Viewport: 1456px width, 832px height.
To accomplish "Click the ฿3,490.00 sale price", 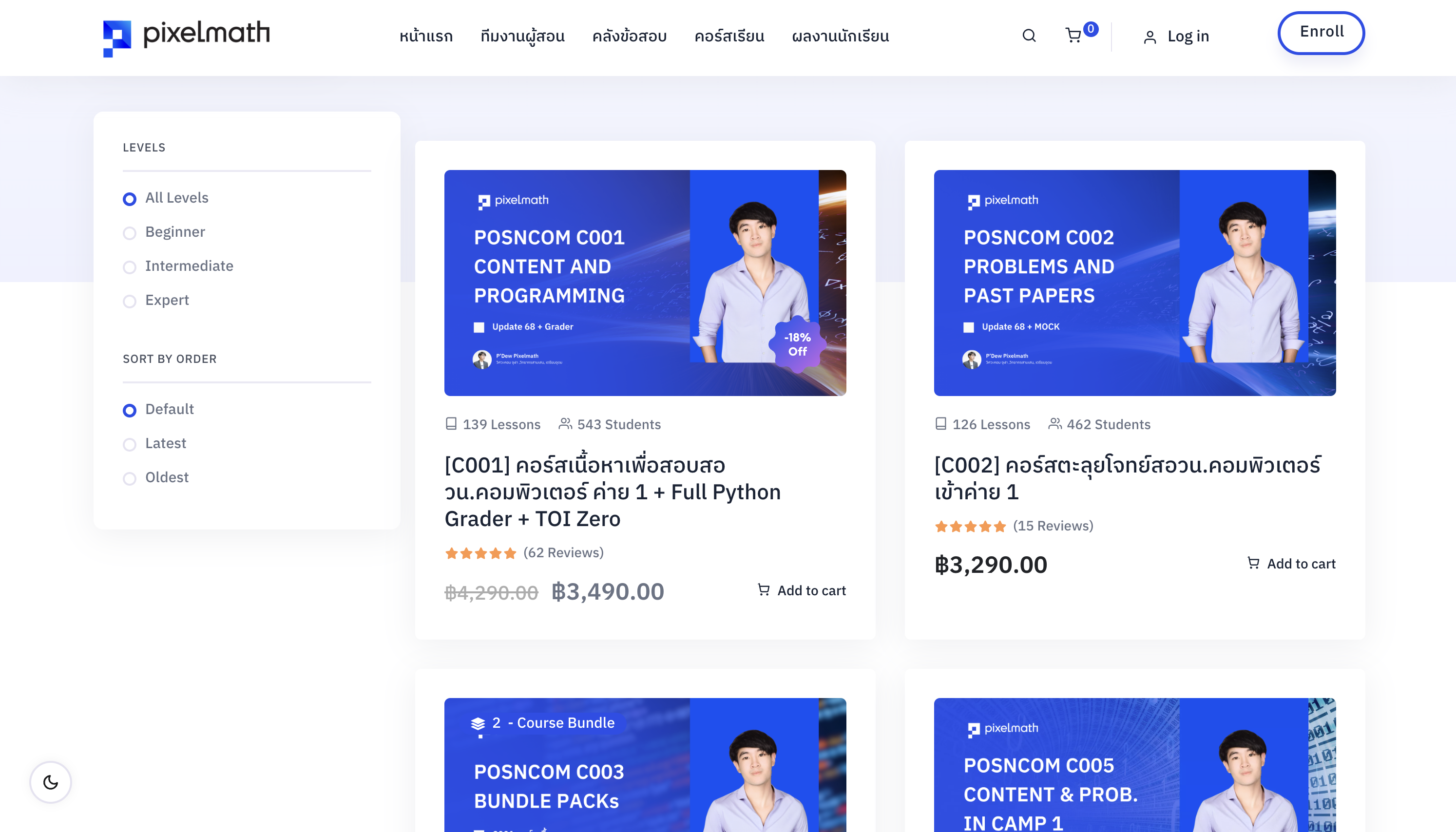I will (x=608, y=591).
